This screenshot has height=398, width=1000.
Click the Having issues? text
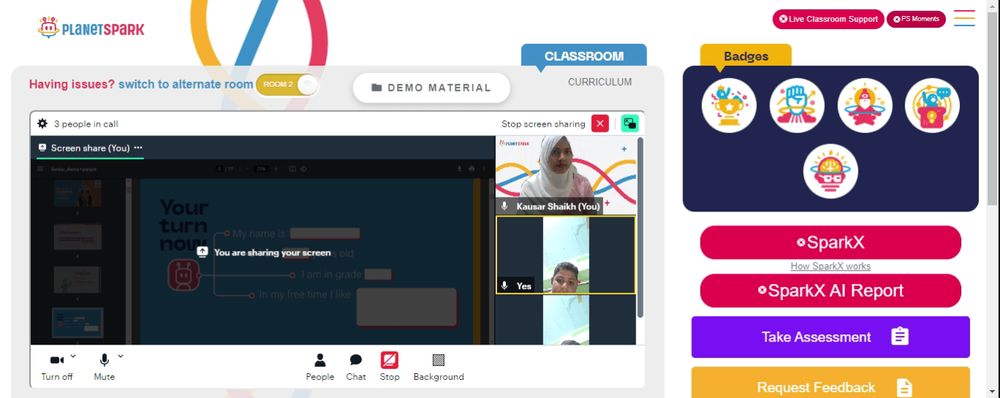coord(72,84)
